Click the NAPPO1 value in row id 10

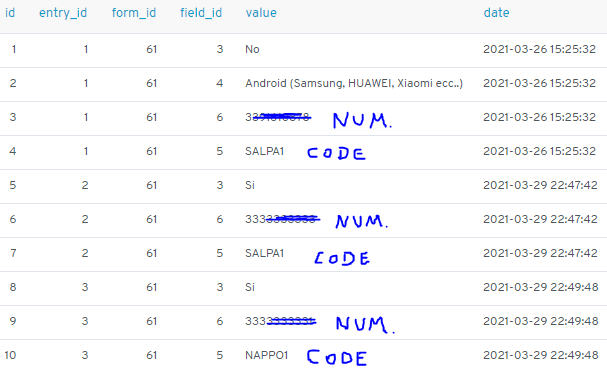[x=267, y=355]
